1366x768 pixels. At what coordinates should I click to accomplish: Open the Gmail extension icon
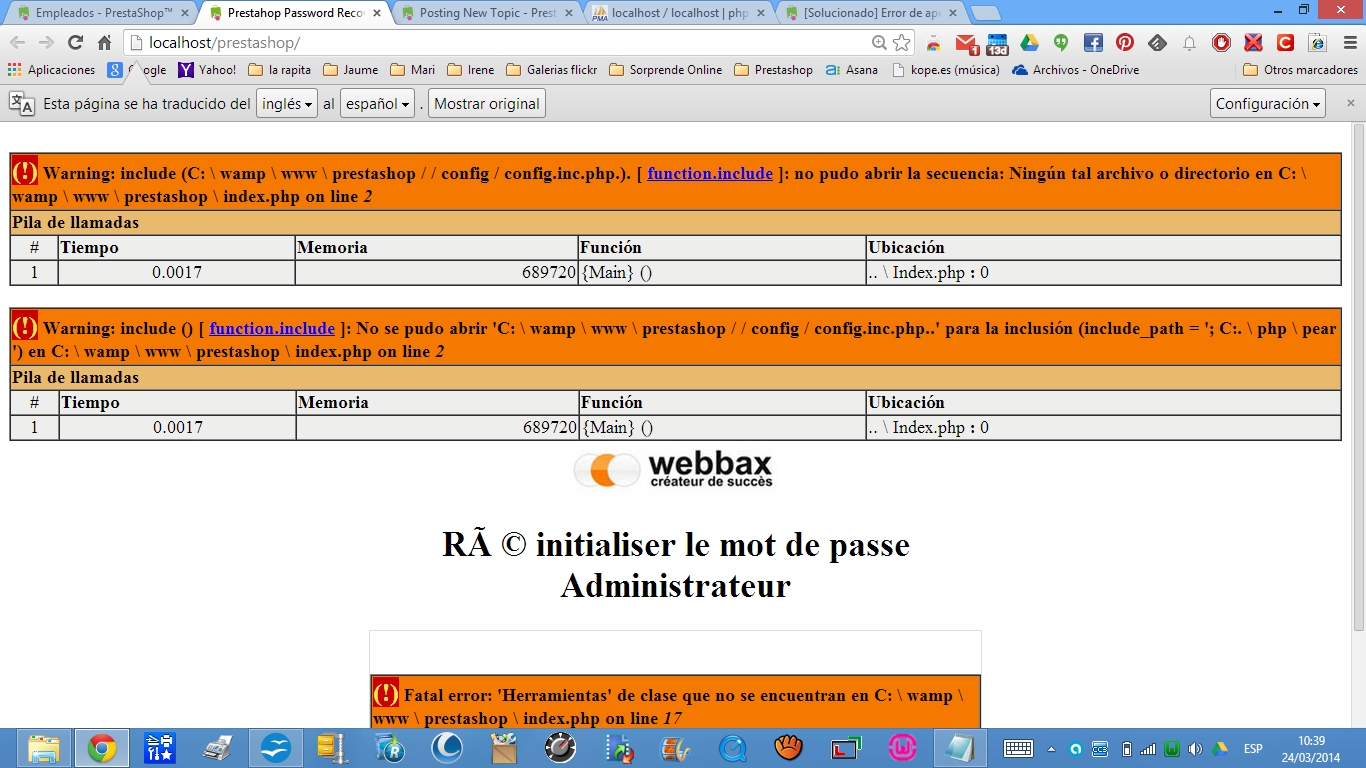click(965, 43)
